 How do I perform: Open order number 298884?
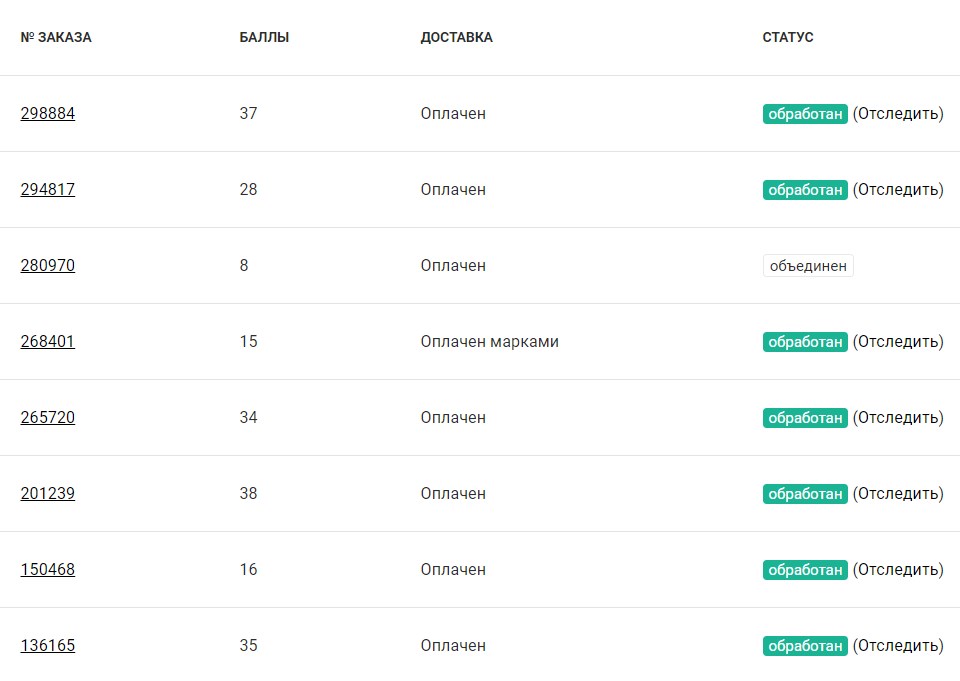coord(48,113)
